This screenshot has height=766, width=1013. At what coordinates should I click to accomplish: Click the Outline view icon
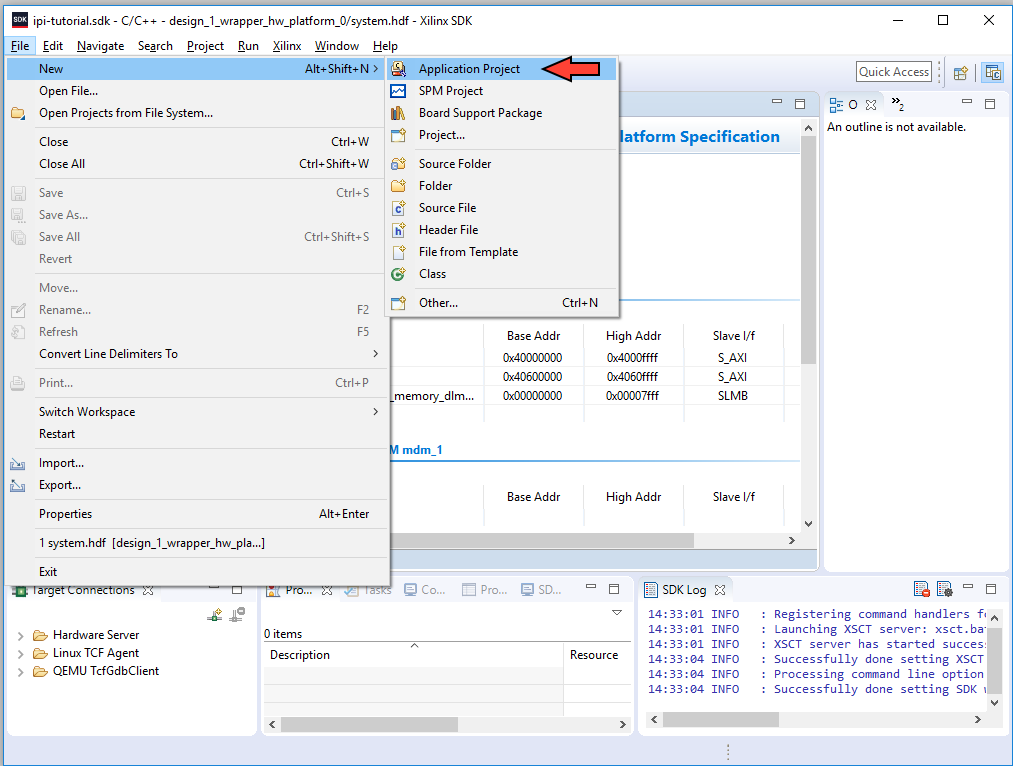pyautogui.click(x=836, y=105)
